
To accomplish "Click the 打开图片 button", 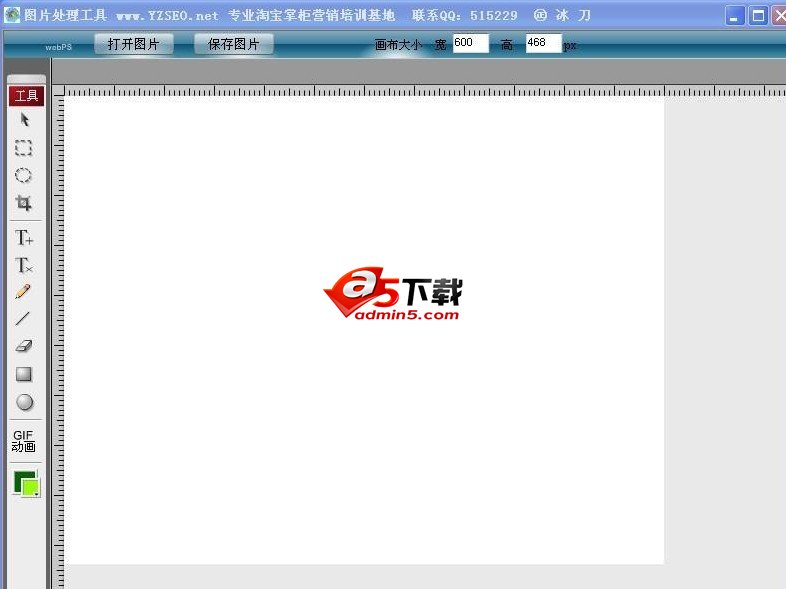I will click(133, 44).
